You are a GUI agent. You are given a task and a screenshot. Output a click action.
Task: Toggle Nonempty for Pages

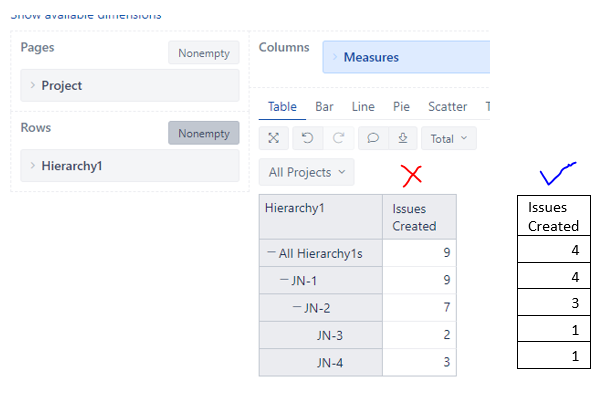tap(204, 53)
